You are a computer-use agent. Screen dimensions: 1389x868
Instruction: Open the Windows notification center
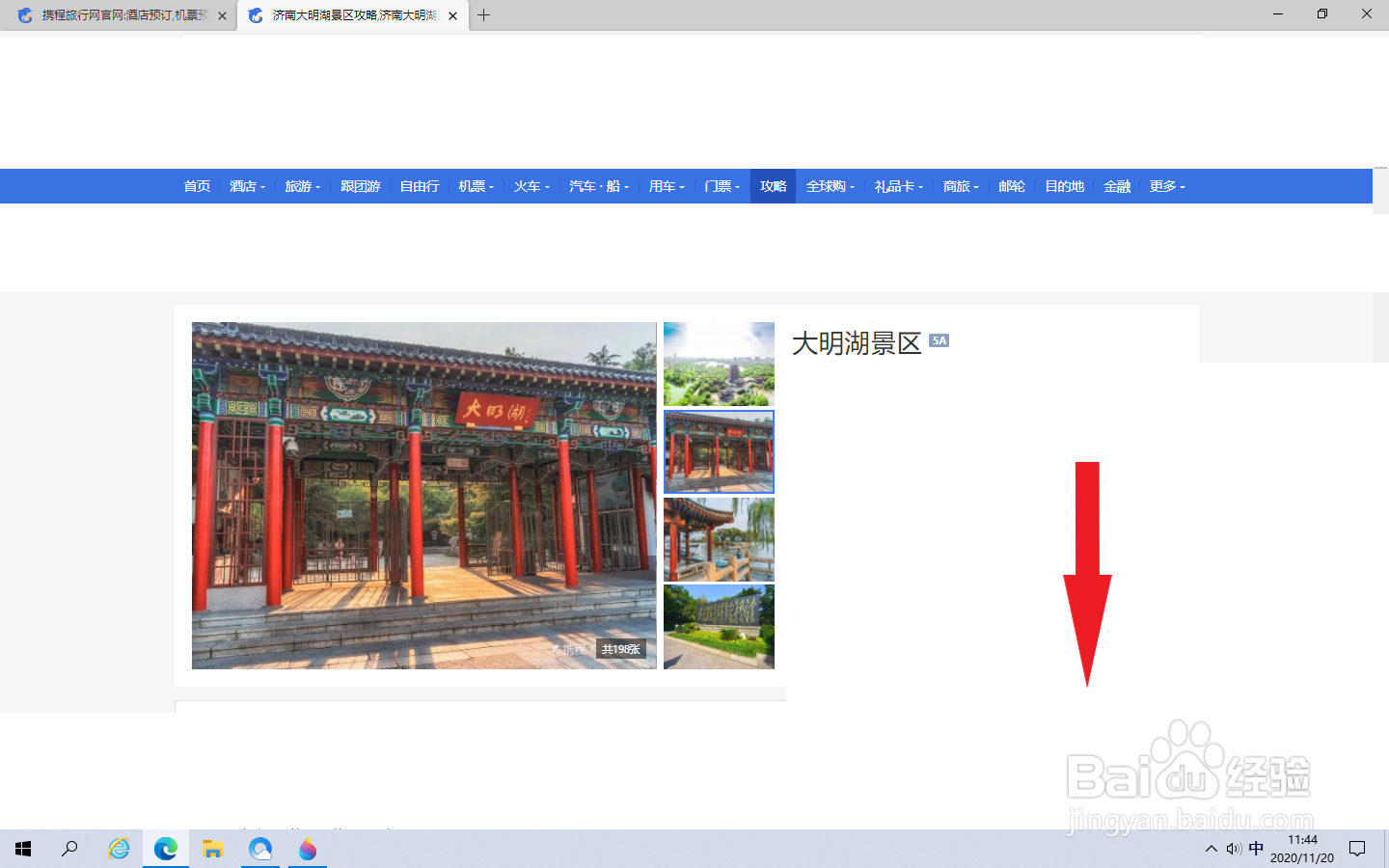1357,849
